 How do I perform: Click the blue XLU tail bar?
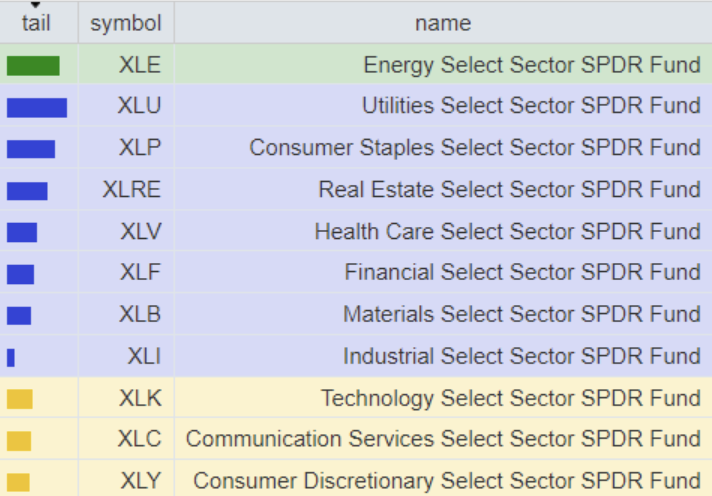[x=37, y=107]
